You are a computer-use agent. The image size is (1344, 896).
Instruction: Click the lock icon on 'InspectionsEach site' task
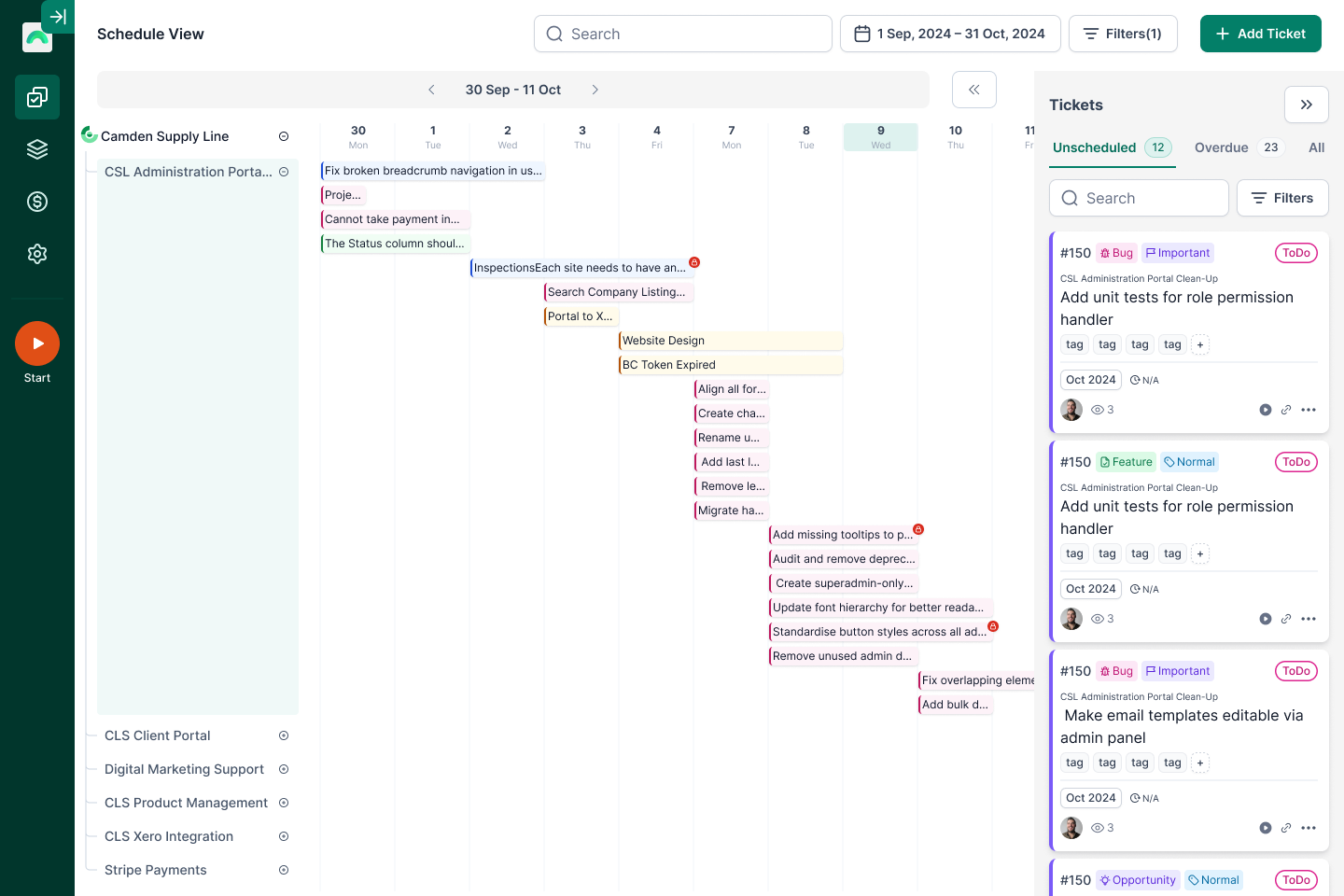[694, 262]
